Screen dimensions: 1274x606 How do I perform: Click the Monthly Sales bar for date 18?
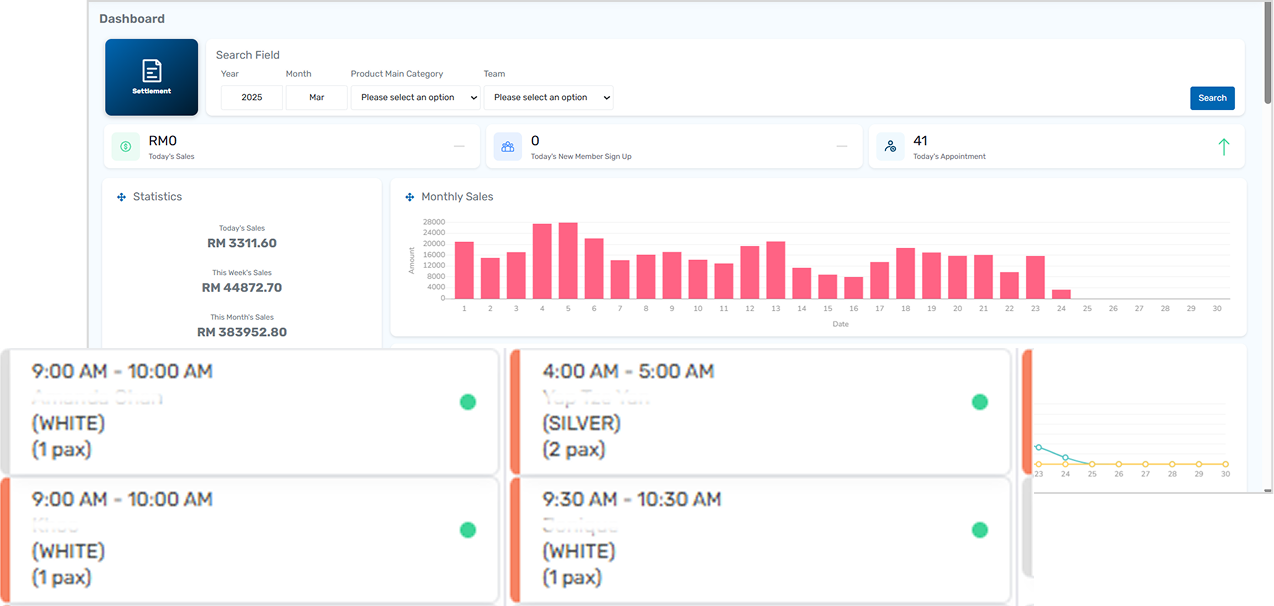[x=906, y=273]
